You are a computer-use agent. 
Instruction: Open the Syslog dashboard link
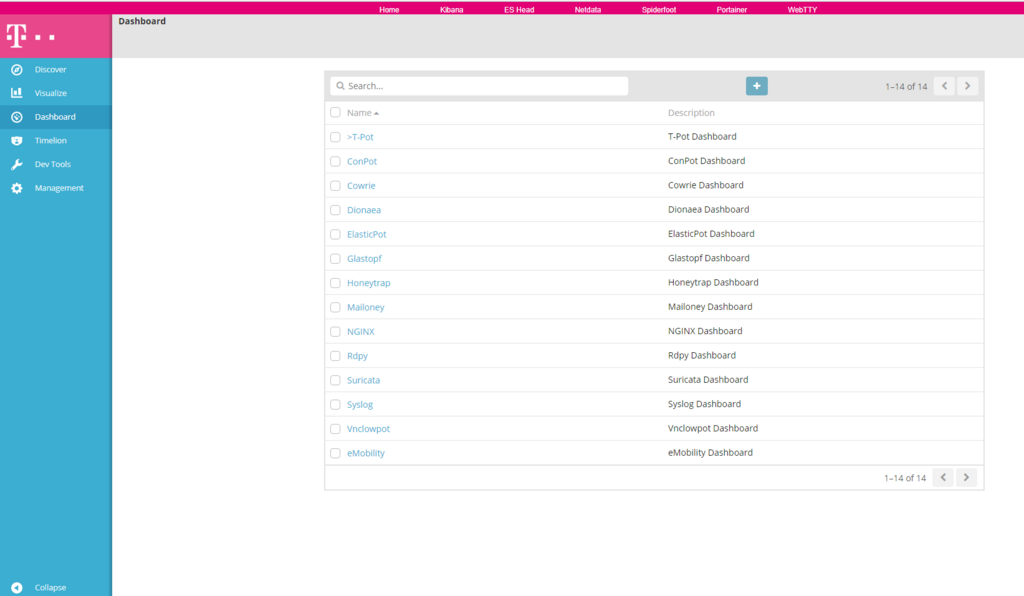pos(360,404)
